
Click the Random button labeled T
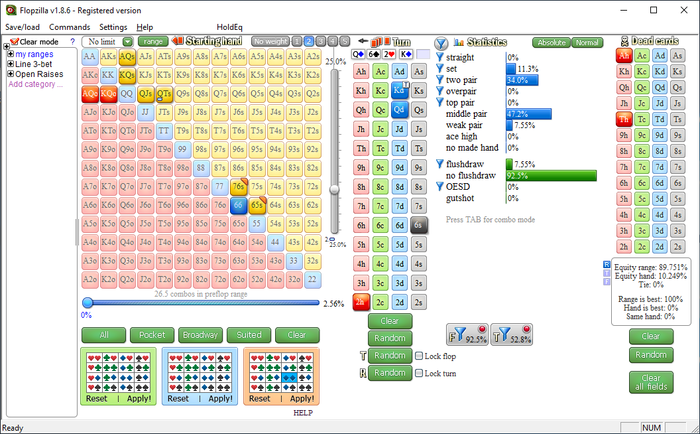tap(390, 355)
